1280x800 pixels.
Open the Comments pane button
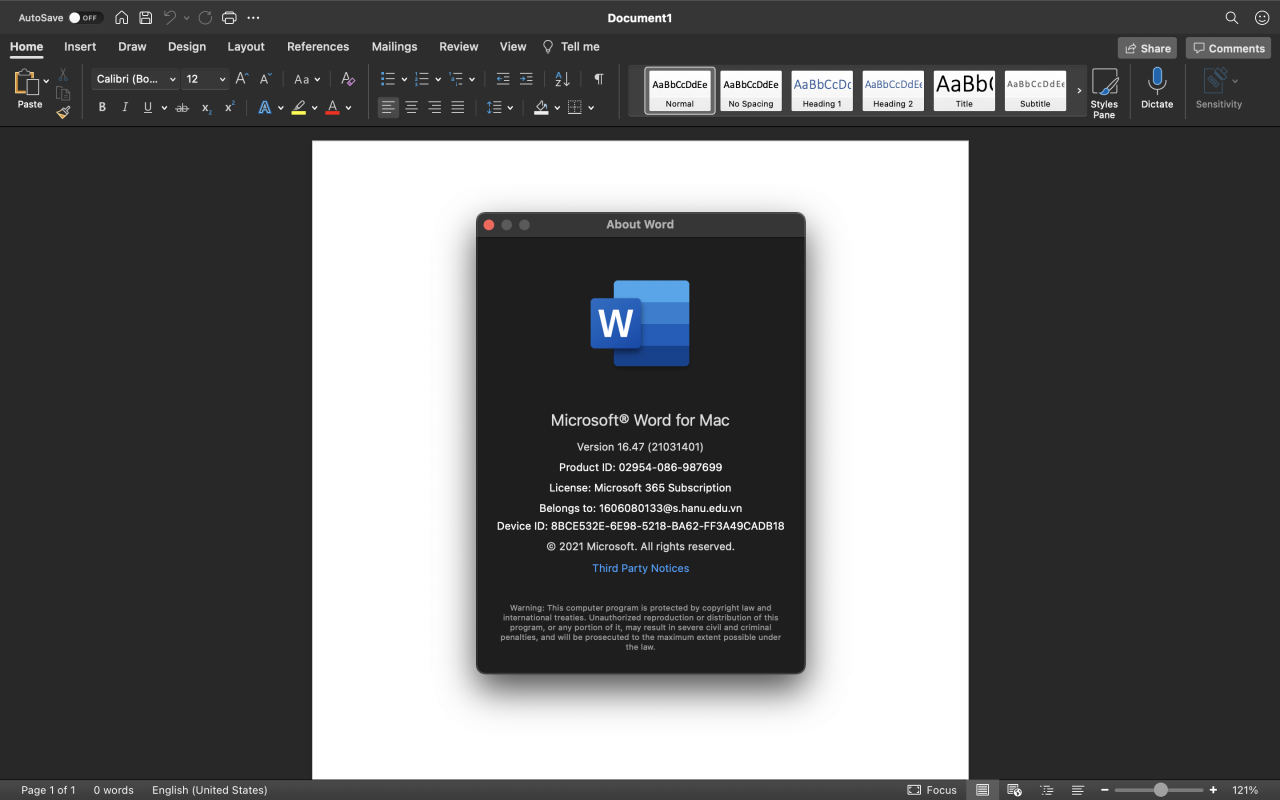1228,48
